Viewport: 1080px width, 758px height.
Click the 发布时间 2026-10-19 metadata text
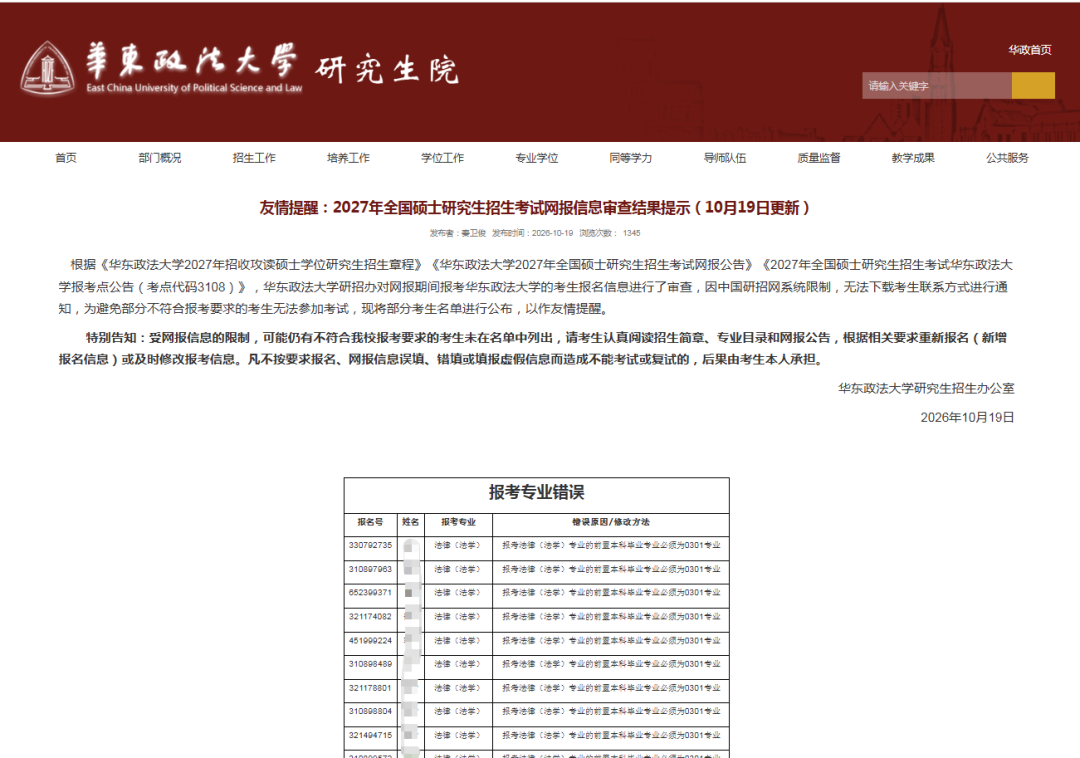pos(532,233)
